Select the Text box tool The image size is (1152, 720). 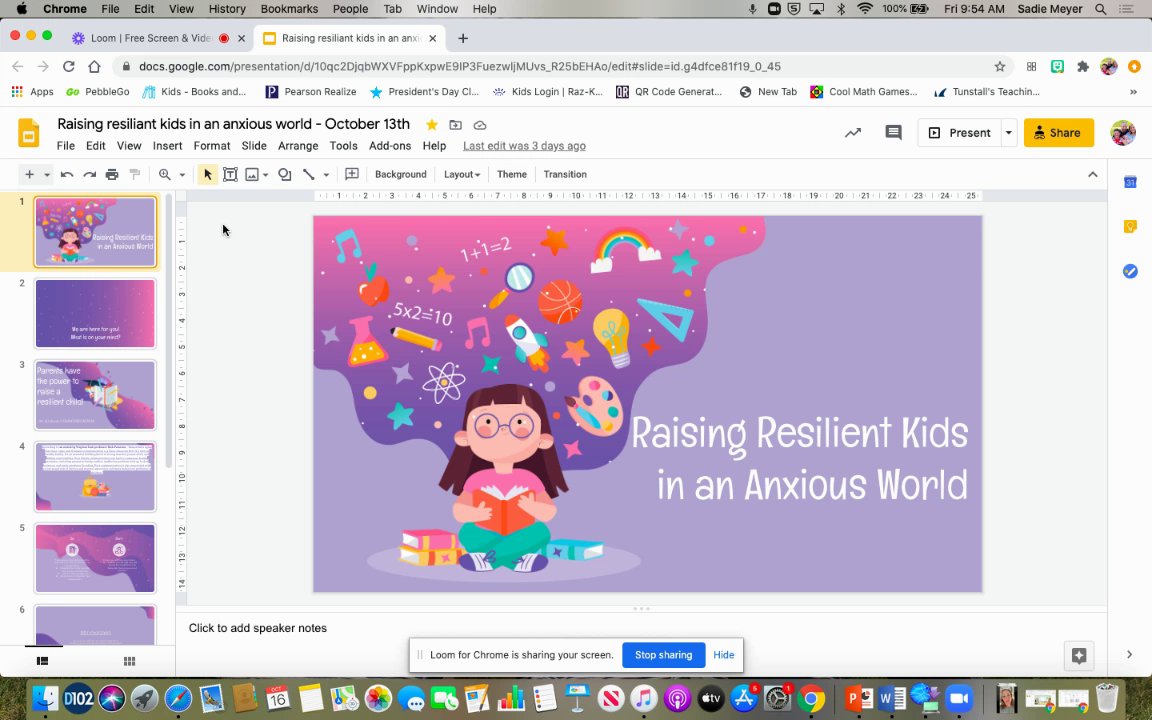pos(230,174)
